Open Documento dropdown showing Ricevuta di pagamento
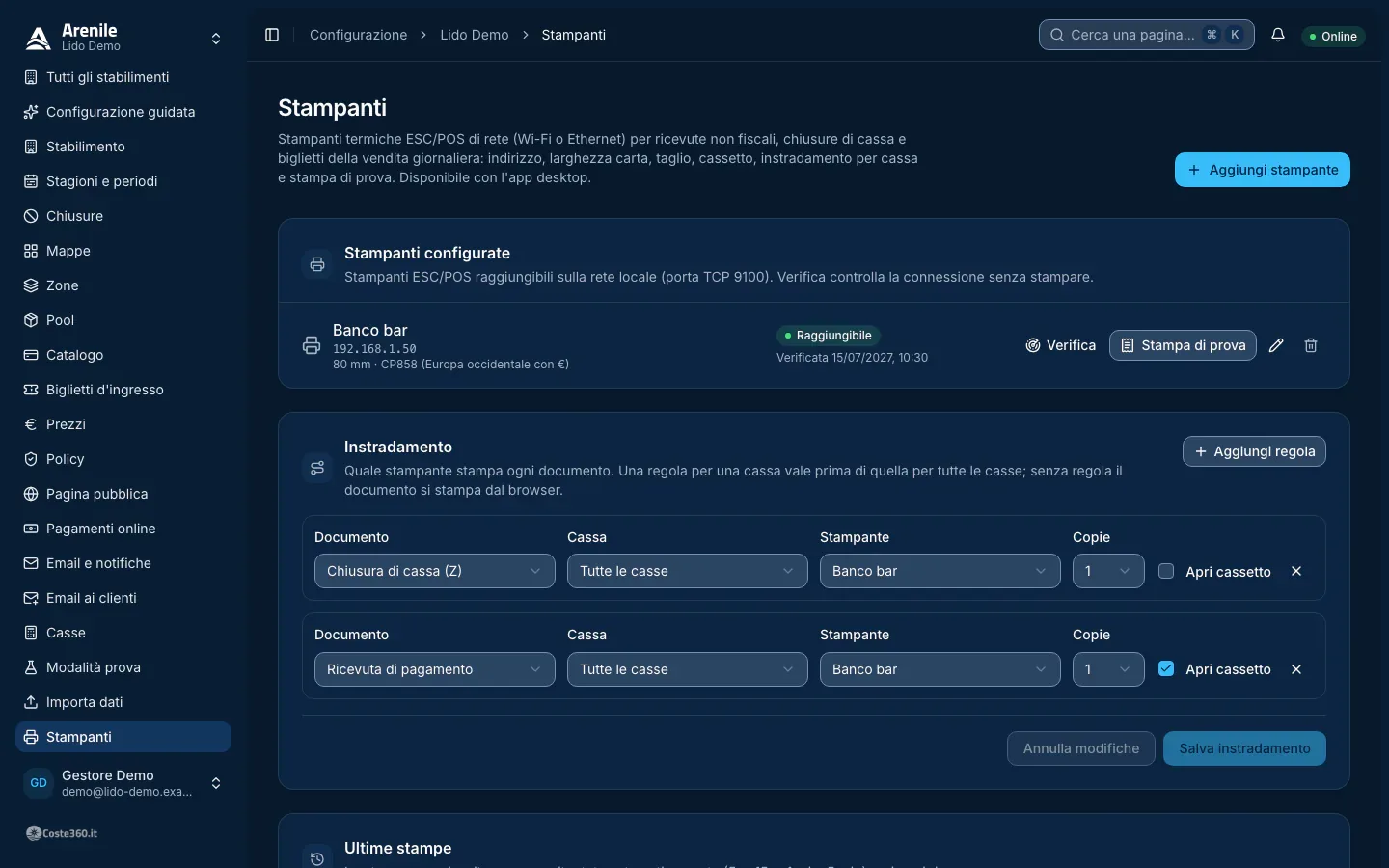Image resolution: width=1389 pixels, height=868 pixels. tap(435, 669)
